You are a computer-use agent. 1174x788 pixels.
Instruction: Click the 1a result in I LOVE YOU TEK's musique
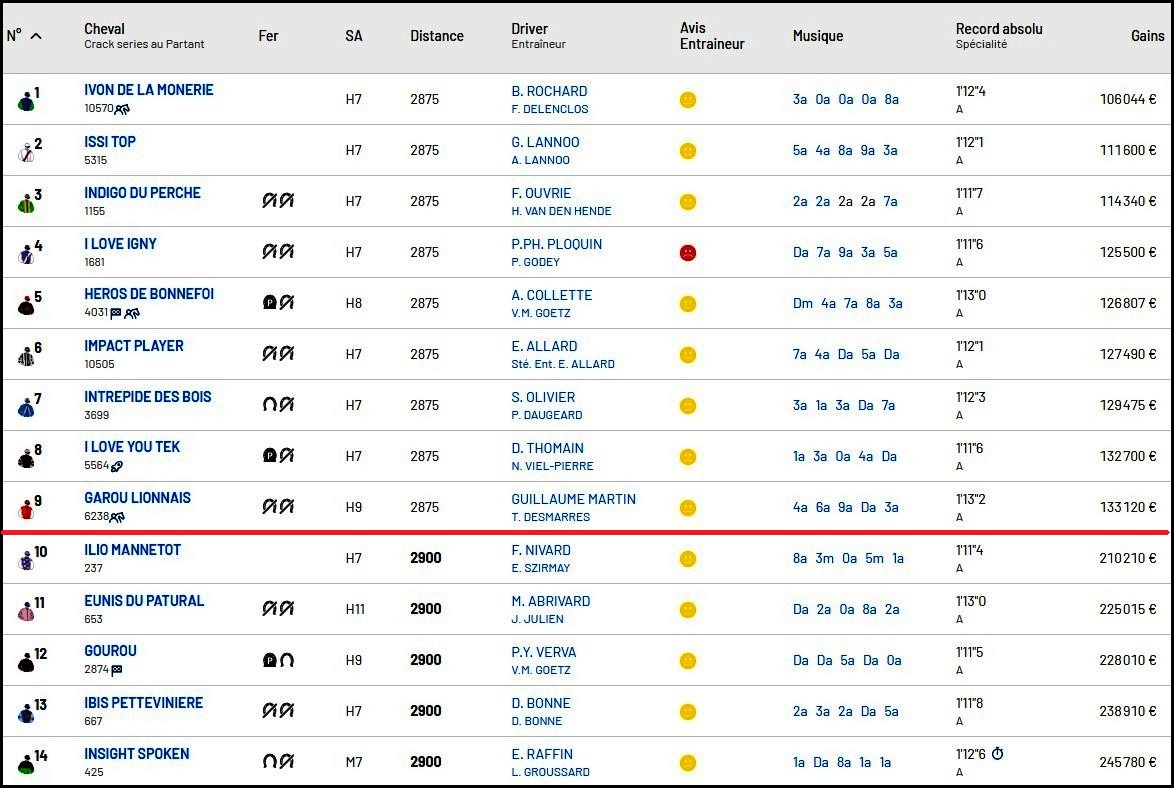pos(799,456)
